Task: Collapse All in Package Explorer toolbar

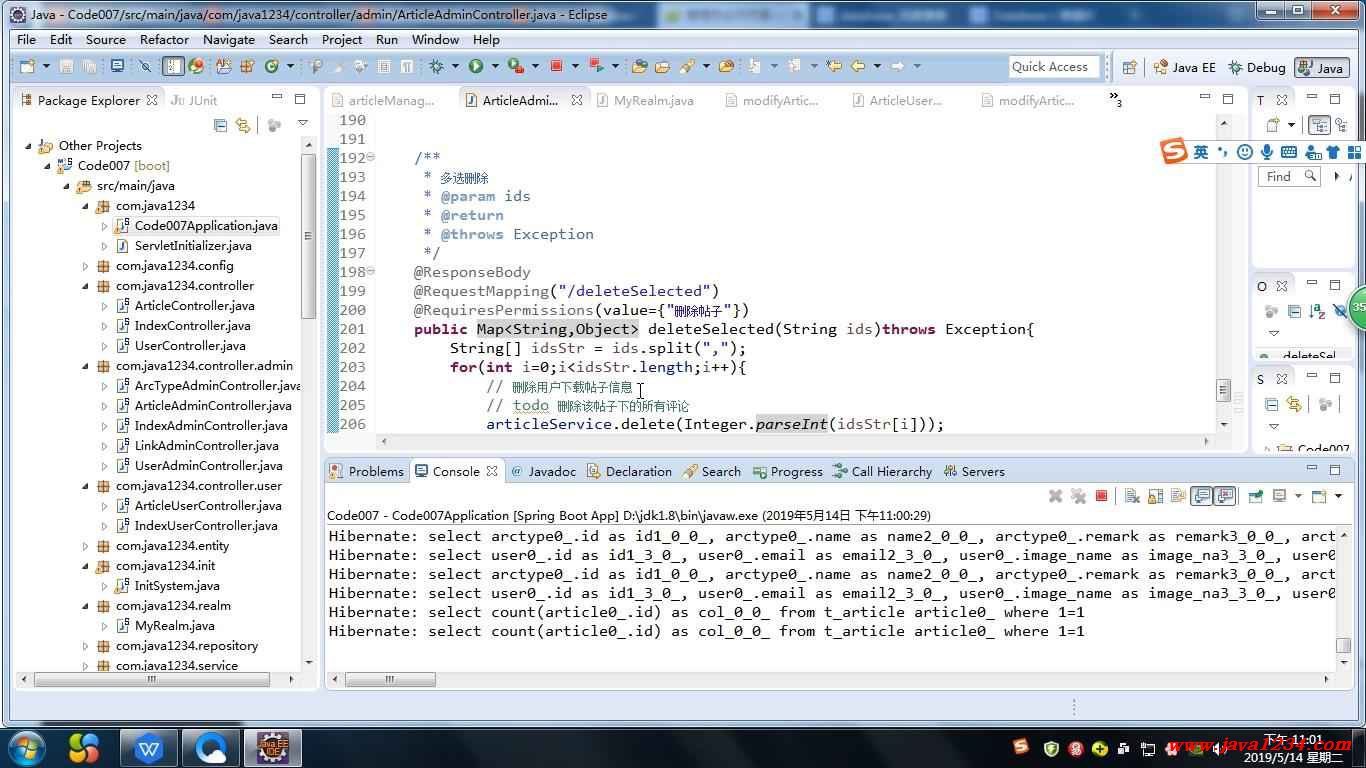Action: coord(221,125)
